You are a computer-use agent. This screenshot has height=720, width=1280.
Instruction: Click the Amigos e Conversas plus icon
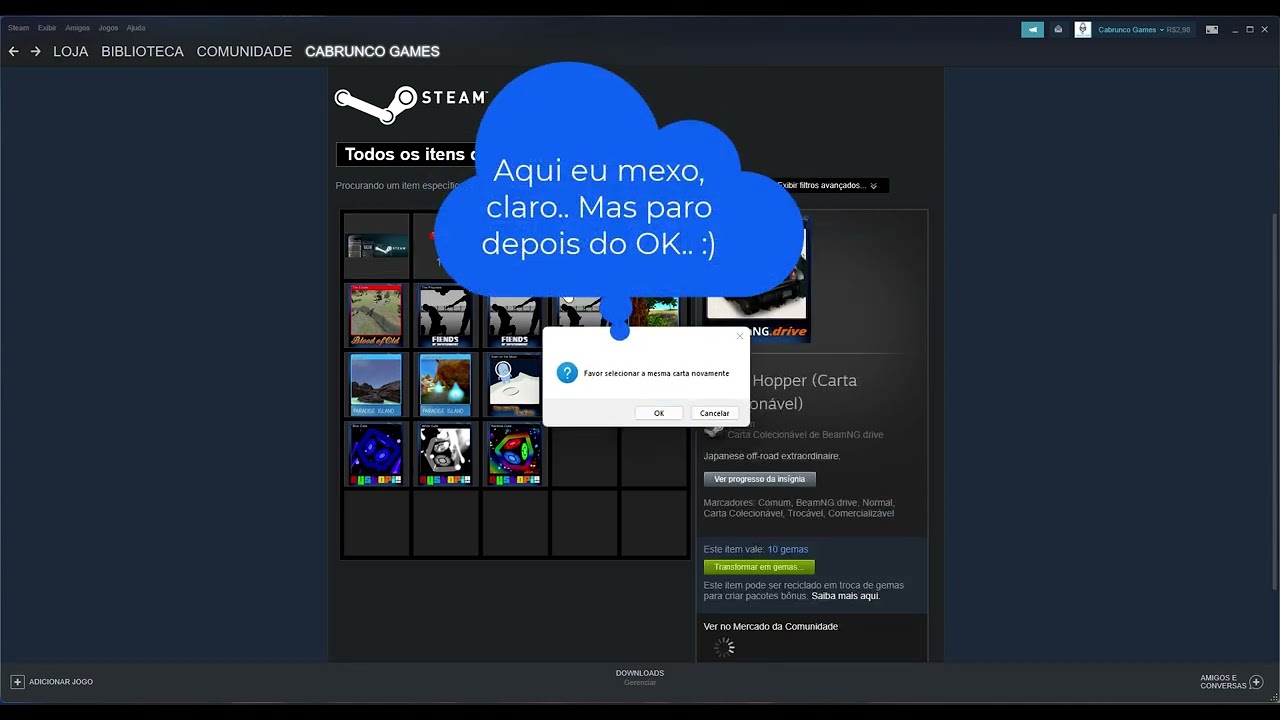(x=1256, y=682)
